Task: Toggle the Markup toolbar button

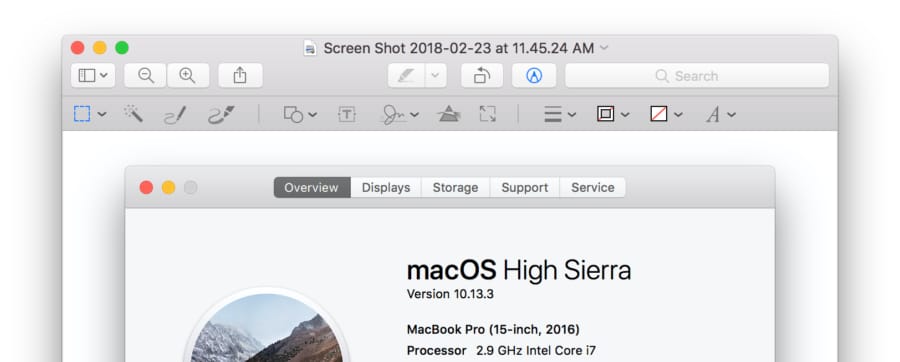Action: pyautogui.click(x=534, y=76)
